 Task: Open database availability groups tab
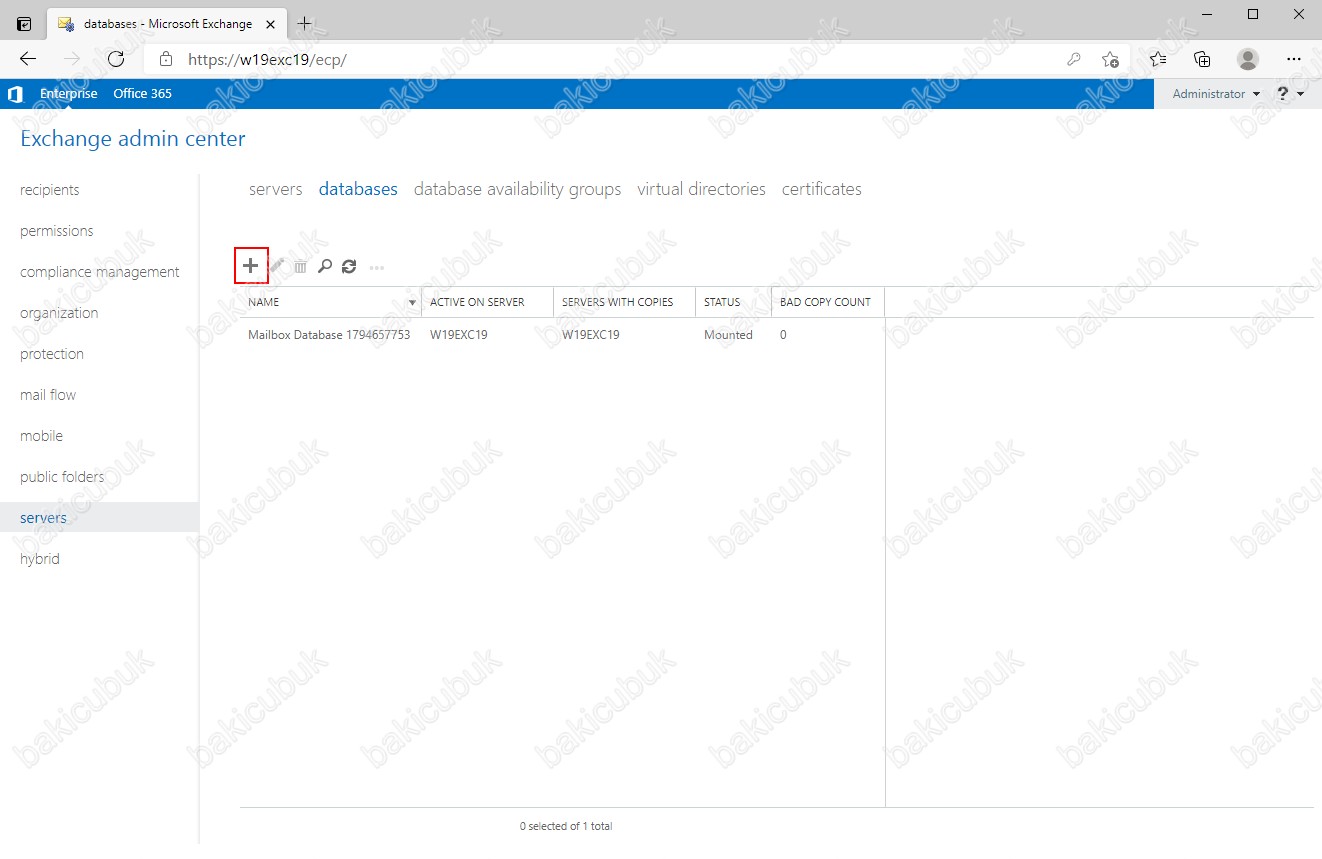(518, 189)
